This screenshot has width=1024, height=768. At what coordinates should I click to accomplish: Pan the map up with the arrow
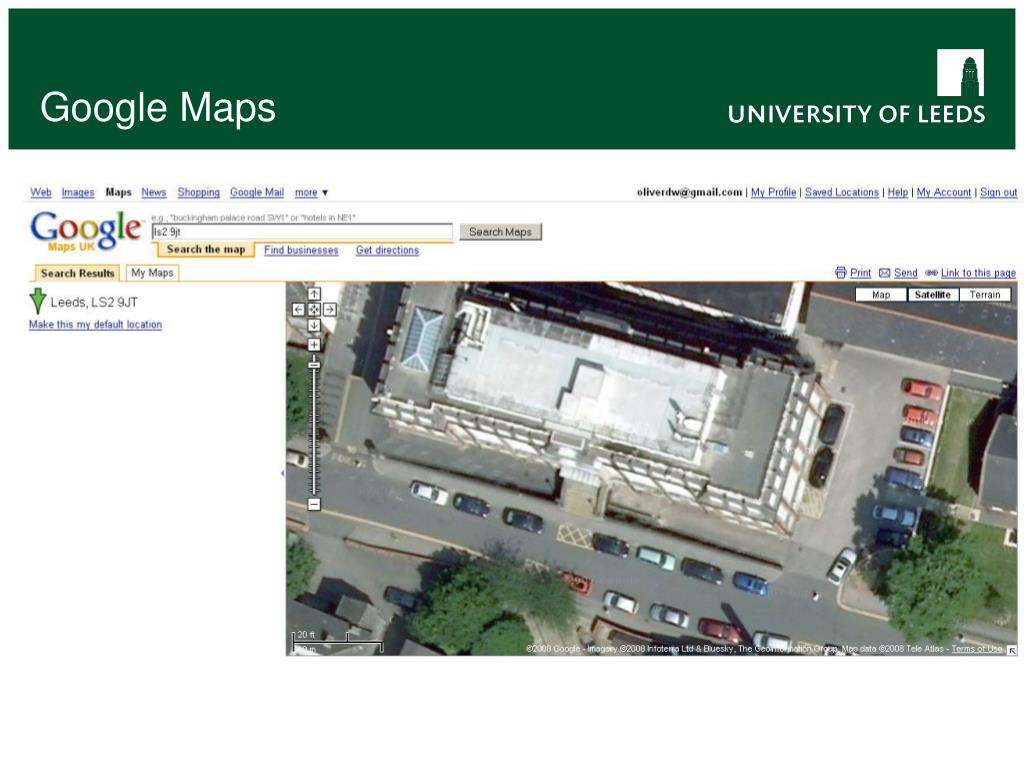[x=314, y=294]
